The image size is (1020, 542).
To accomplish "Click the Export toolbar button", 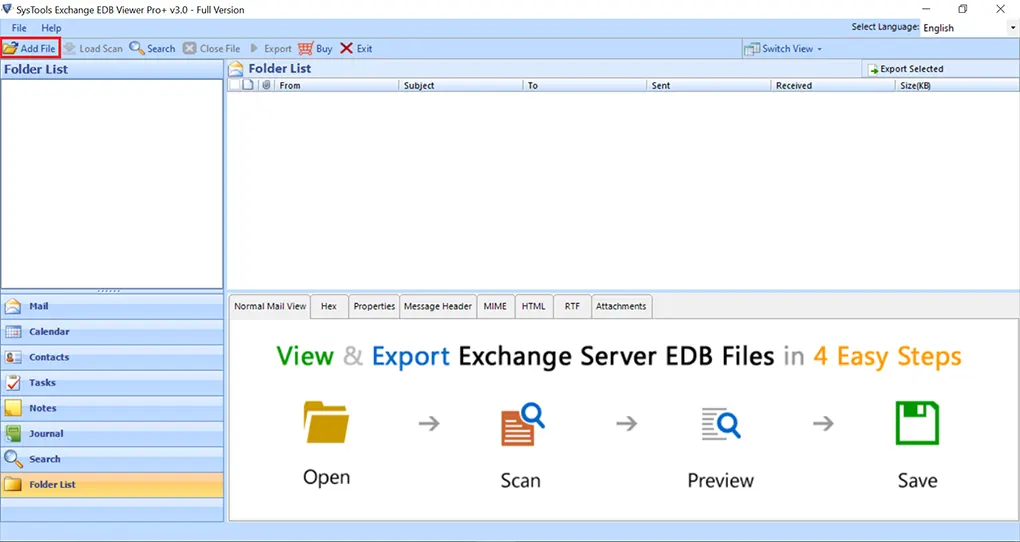I will [271, 48].
